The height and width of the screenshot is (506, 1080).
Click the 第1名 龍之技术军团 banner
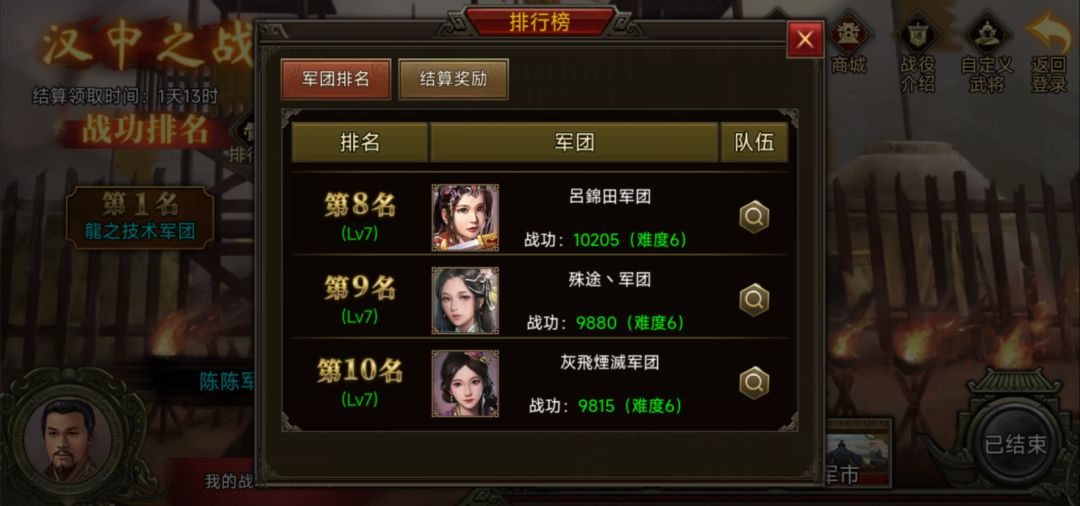(x=140, y=217)
